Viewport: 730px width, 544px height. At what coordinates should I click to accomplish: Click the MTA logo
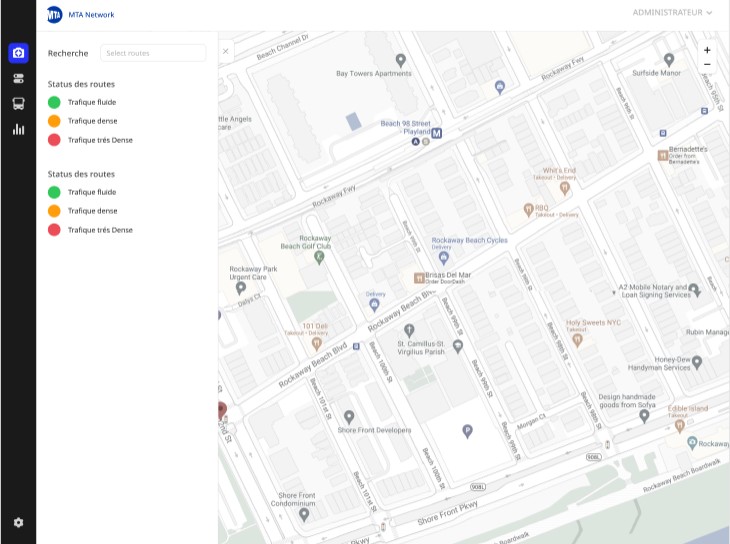(54, 15)
